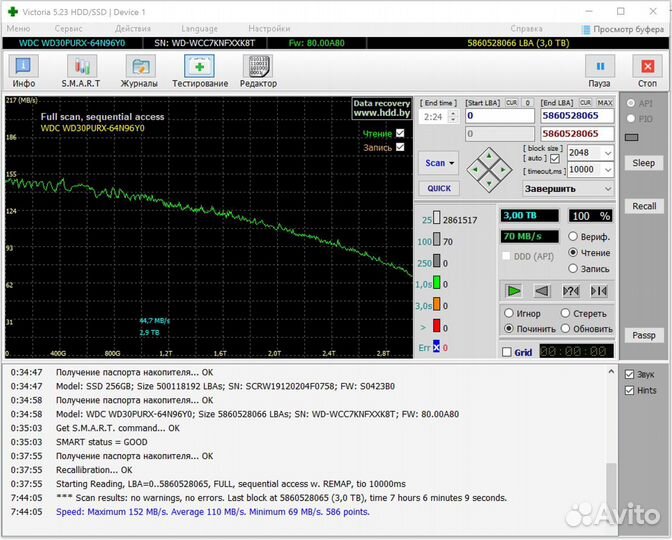Image resolution: width=672 pixels, height=540 pixels.
Task: Open the Сервис menu
Action: [68, 29]
